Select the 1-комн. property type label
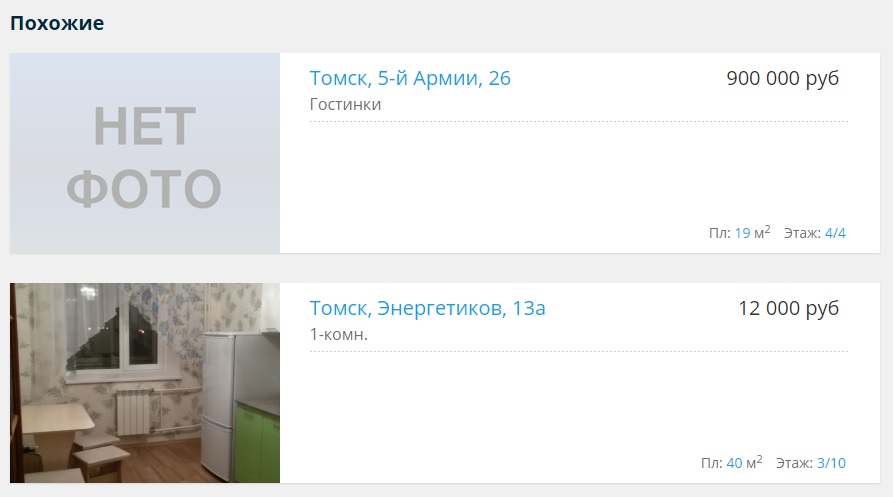 click(338, 334)
